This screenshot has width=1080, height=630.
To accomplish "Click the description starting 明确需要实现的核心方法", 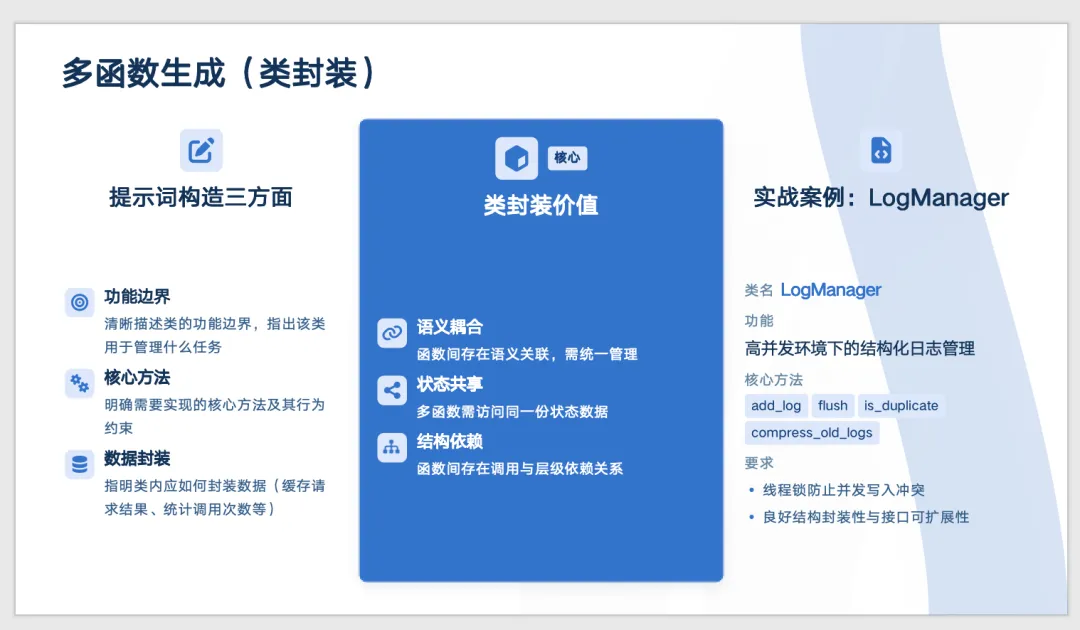I will coord(215,416).
